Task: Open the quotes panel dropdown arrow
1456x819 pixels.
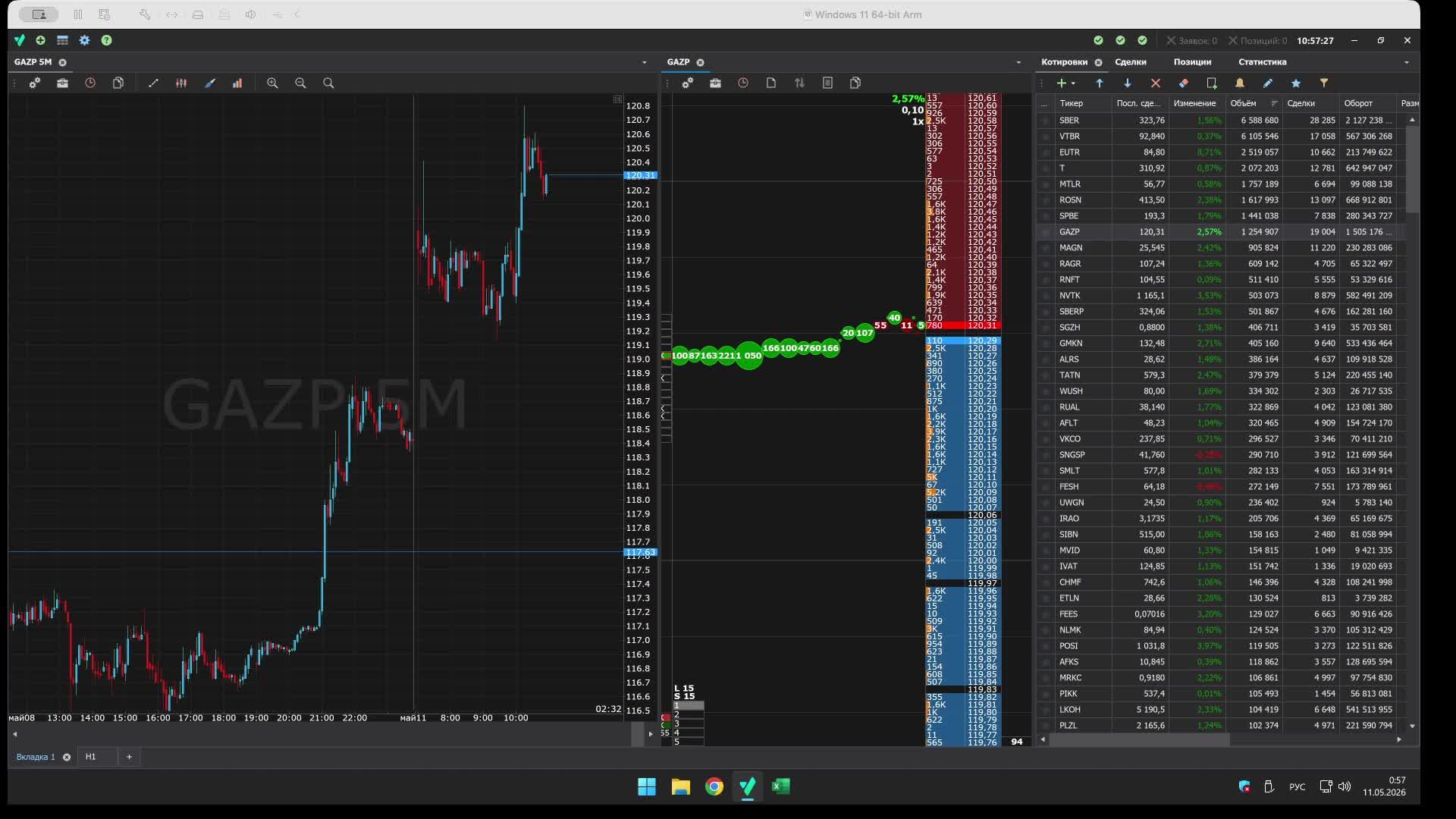Action: point(1407,62)
